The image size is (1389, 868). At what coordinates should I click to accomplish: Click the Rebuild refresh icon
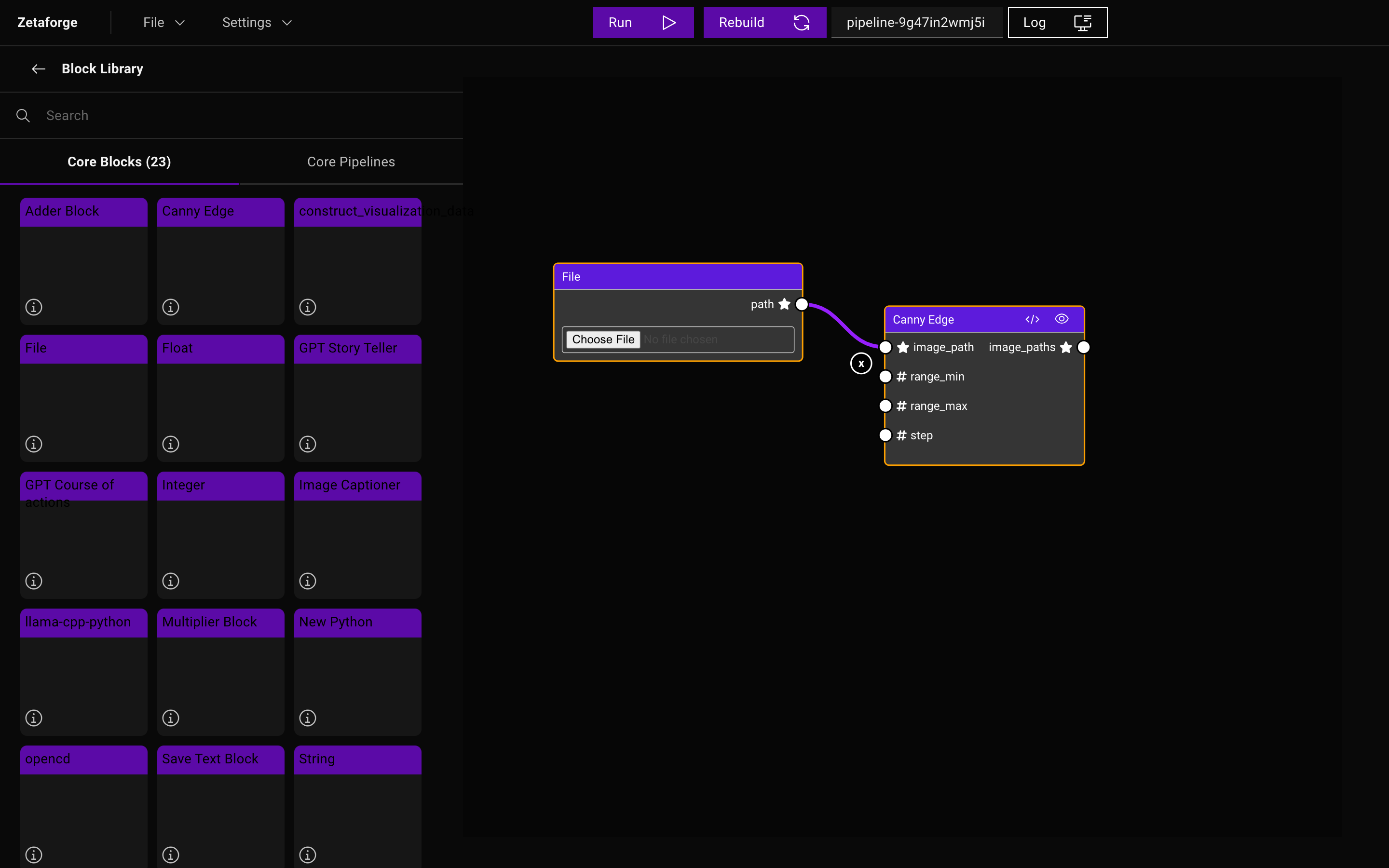coord(800,22)
